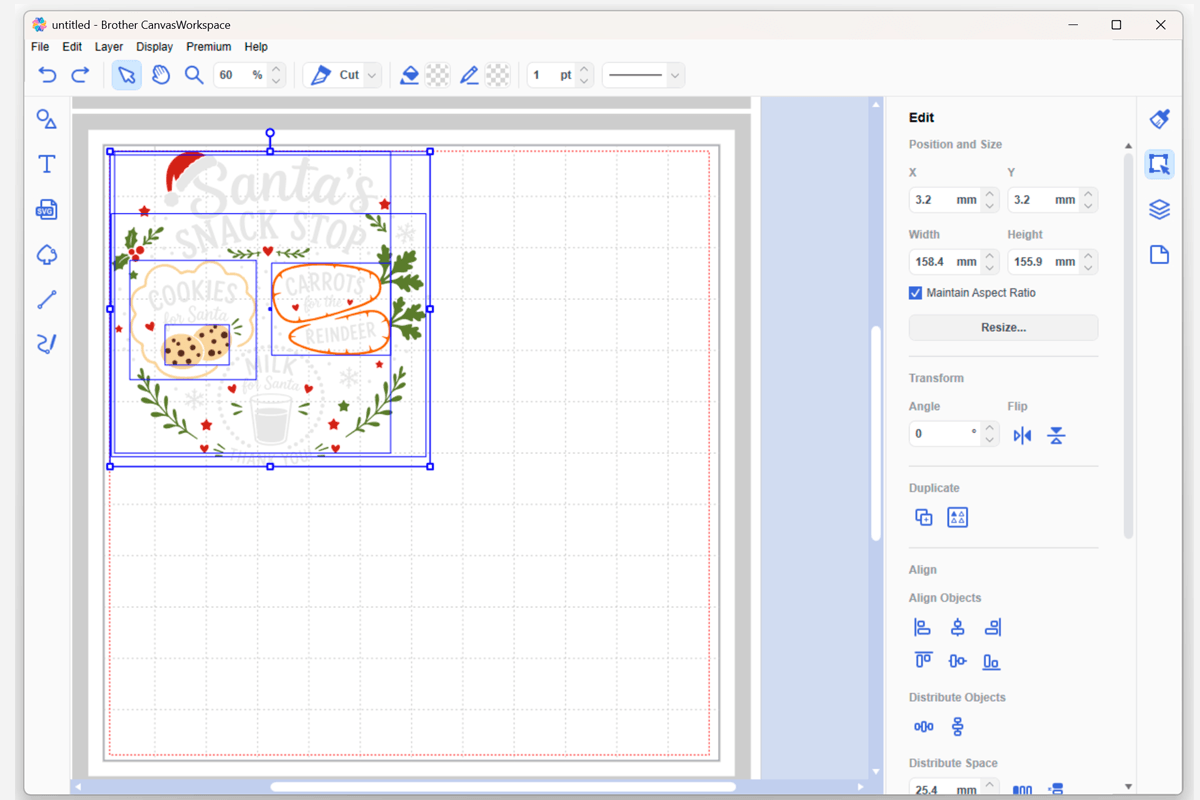The image size is (1200, 800).
Task: Open the File menu
Action: (40, 47)
